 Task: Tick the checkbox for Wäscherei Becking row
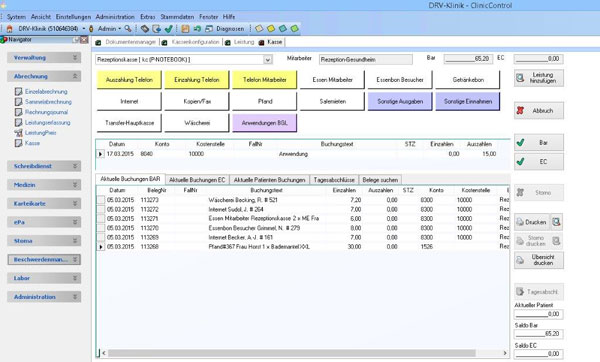point(101,200)
